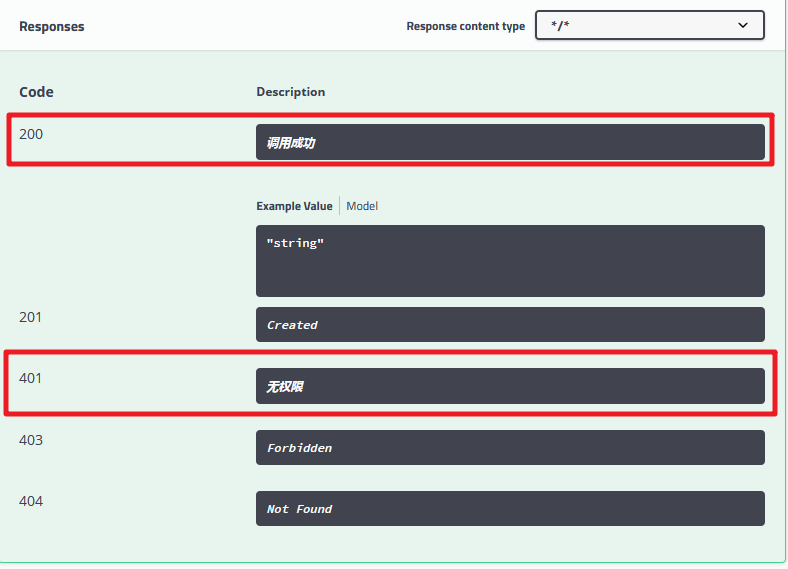Viewport: 788px width, 569px height.
Task: Switch to the Model tab
Action: click(x=362, y=206)
